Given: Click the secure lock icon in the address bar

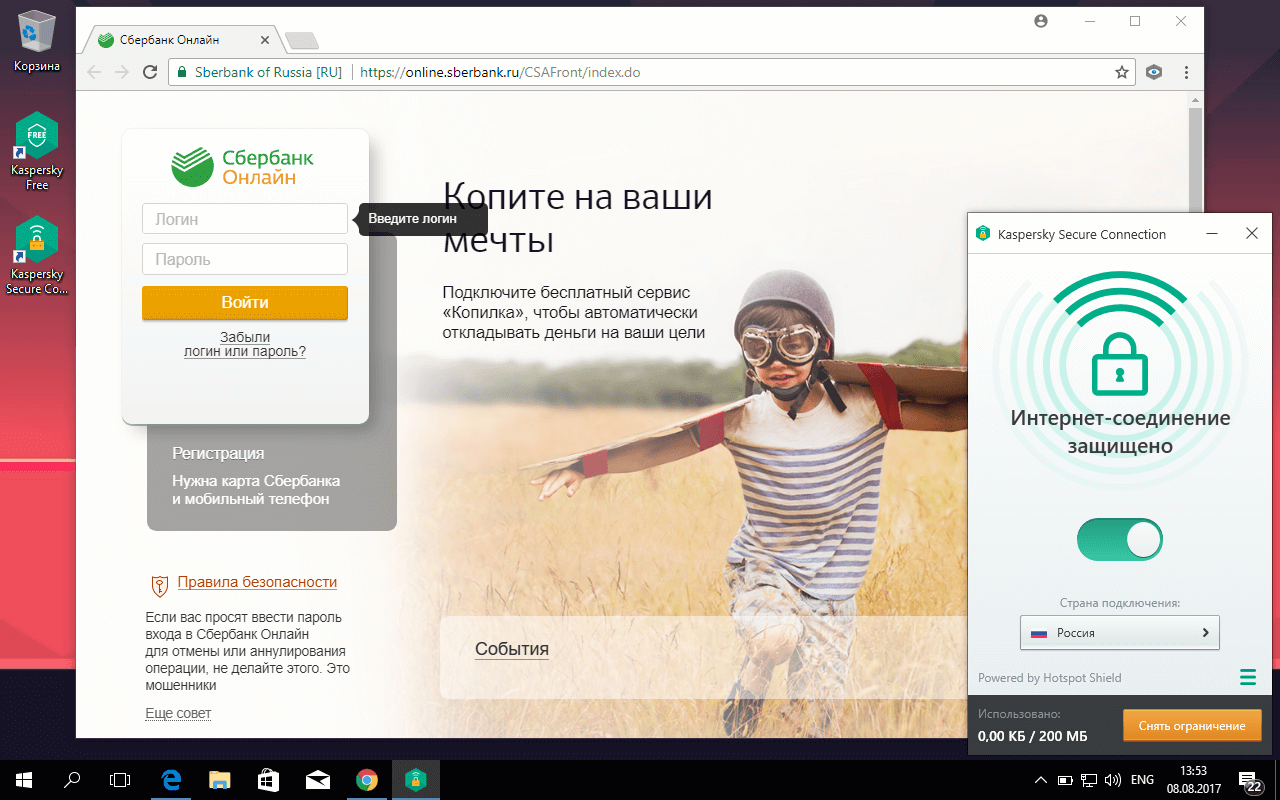Looking at the screenshot, I should (181, 72).
